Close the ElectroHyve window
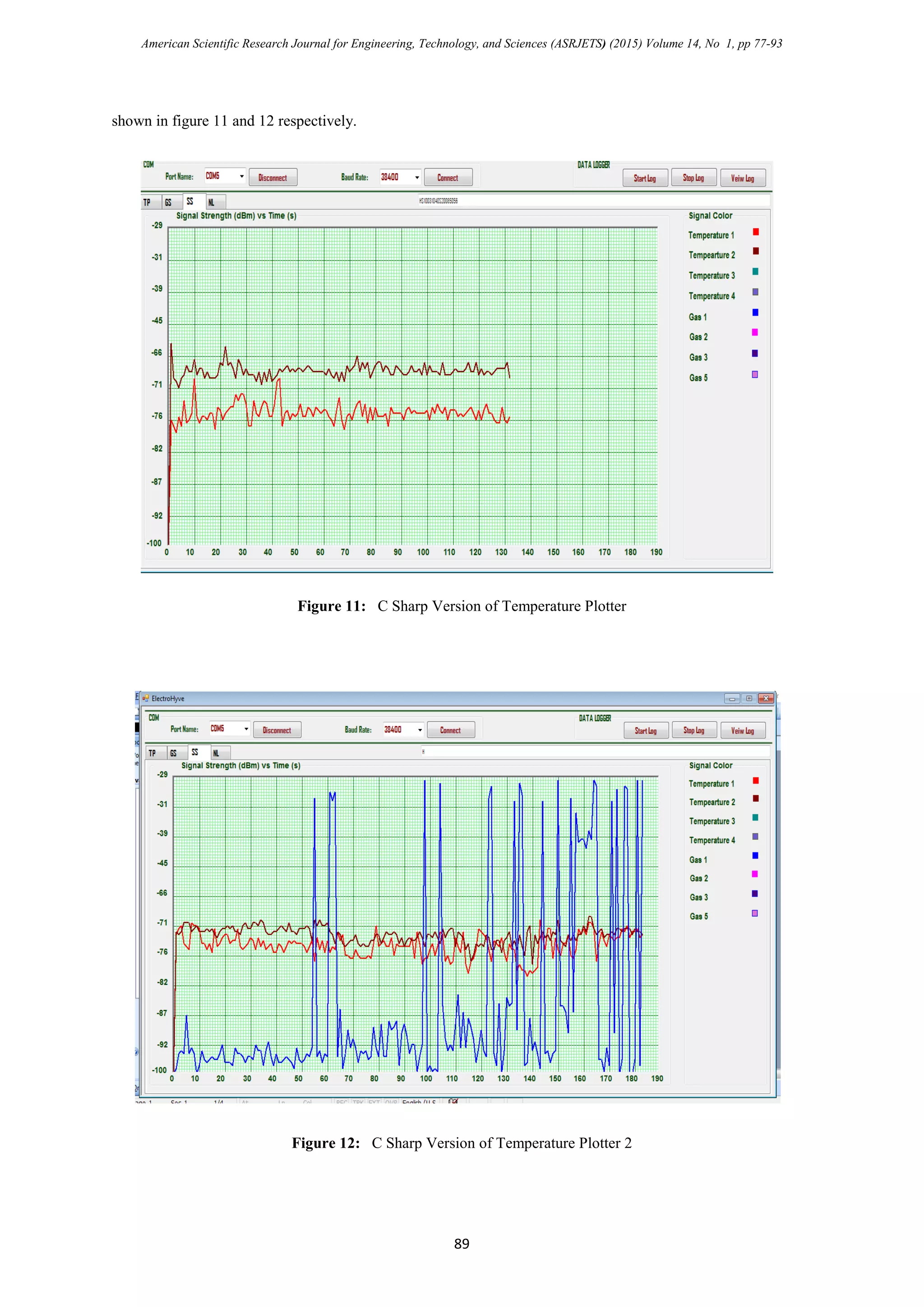This screenshot has width=924, height=1307. pos(766,699)
